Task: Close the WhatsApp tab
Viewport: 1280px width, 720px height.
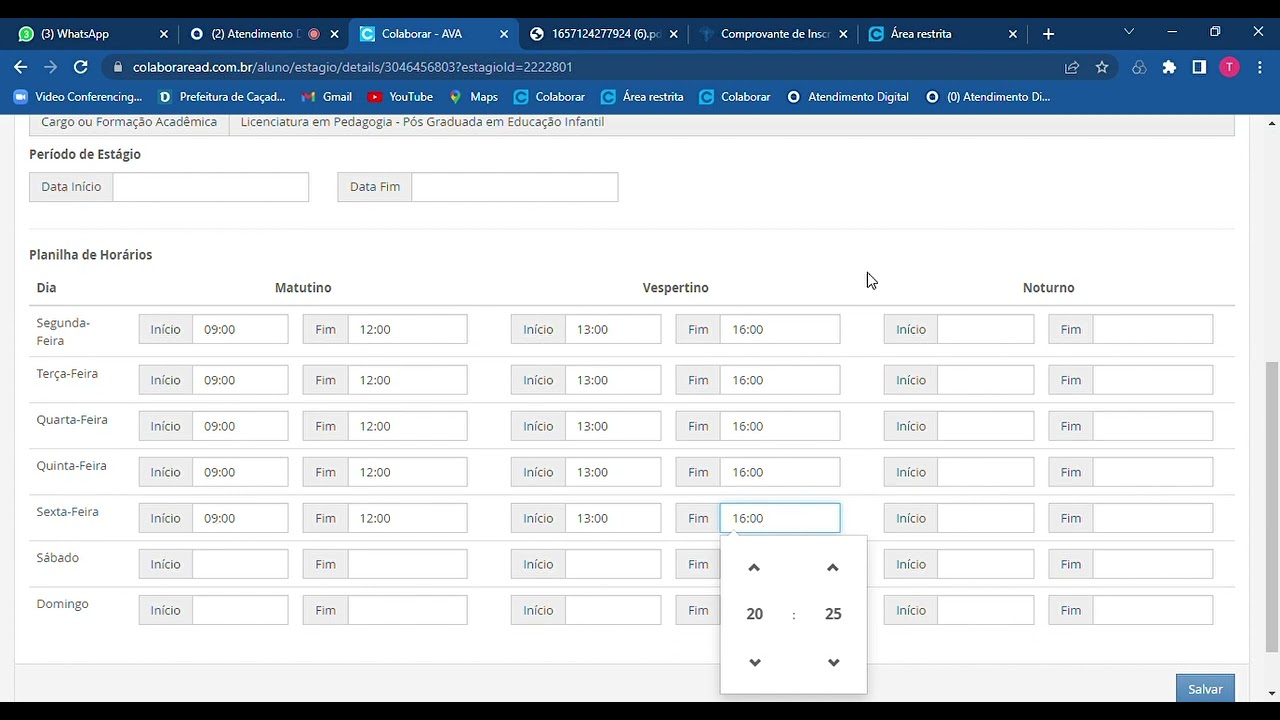Action: 164,34
